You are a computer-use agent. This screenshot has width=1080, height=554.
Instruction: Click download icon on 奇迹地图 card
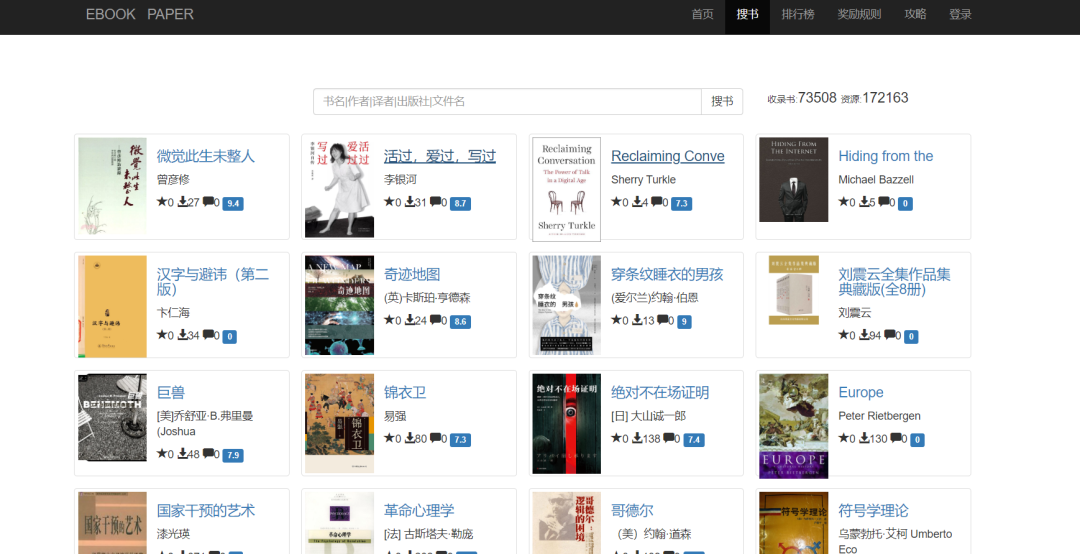pos(410,320)
